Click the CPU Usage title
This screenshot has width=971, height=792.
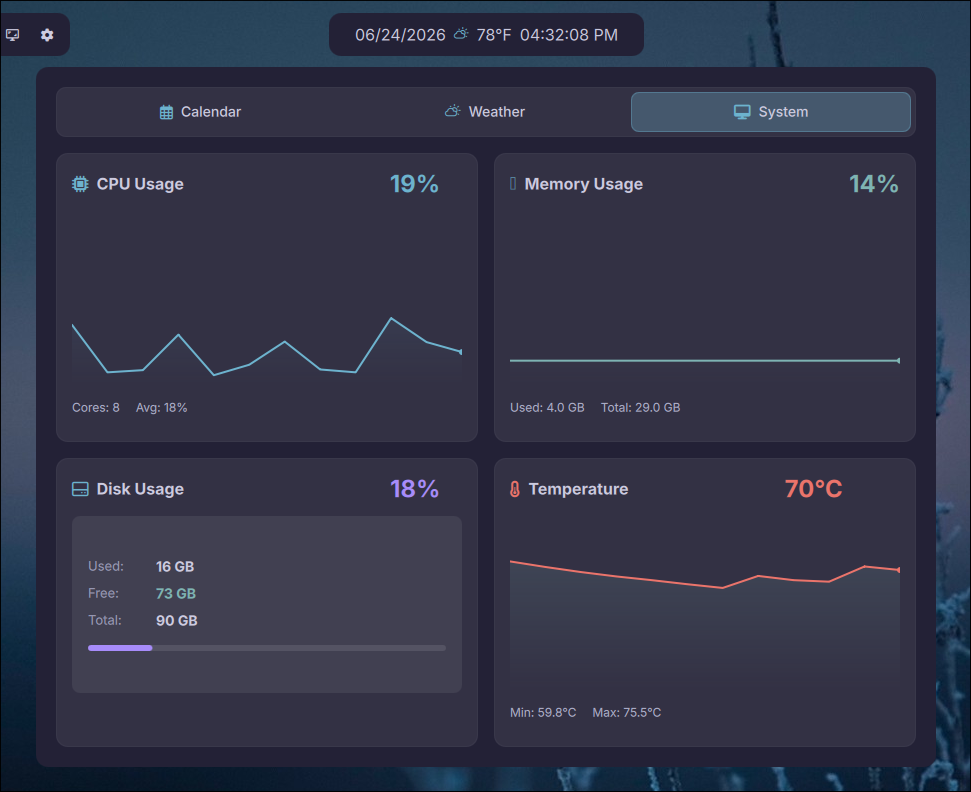pos(140,184)
